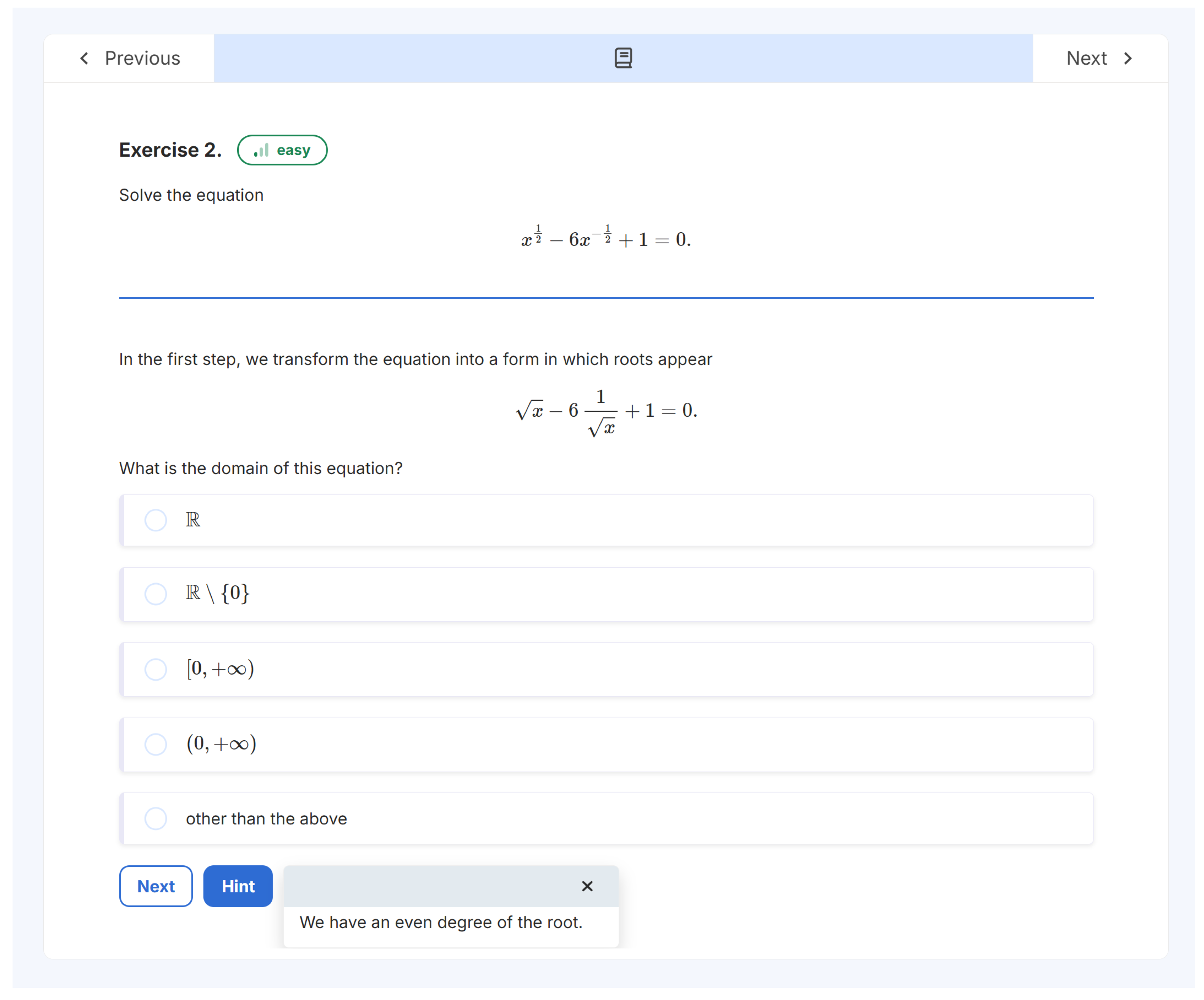The image size is (1204, 1000).
Task: Click the domain question text
Action: [x=260, y=468]
